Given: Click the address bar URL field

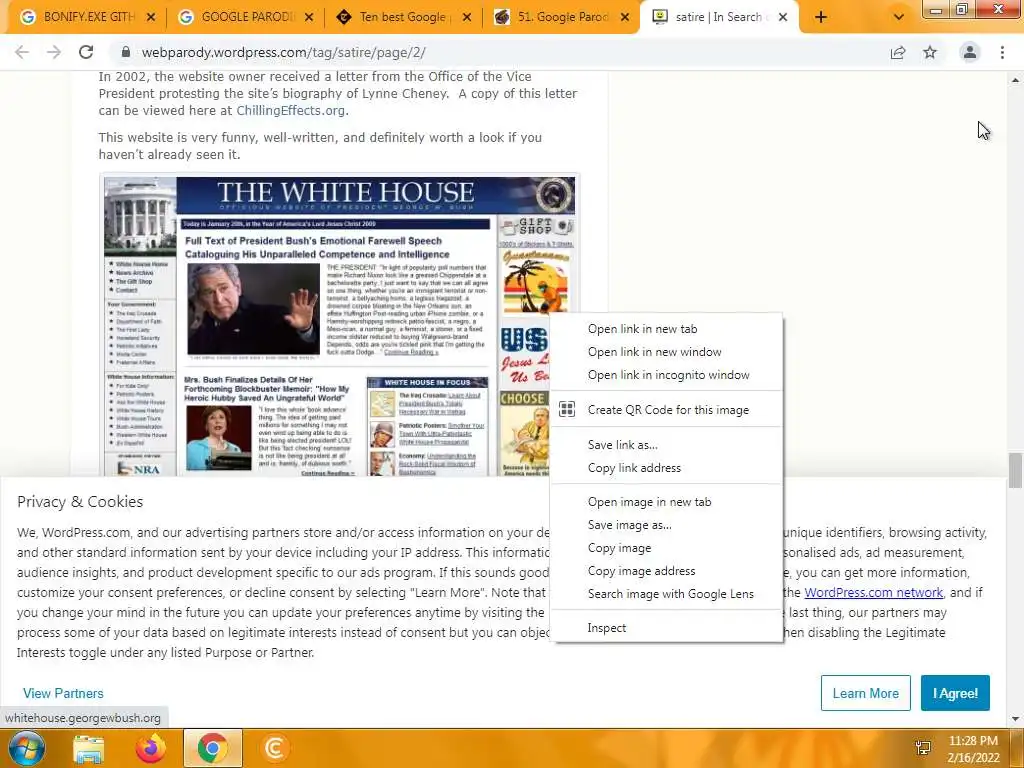Looking at the screenshot, I should (496, 52).
